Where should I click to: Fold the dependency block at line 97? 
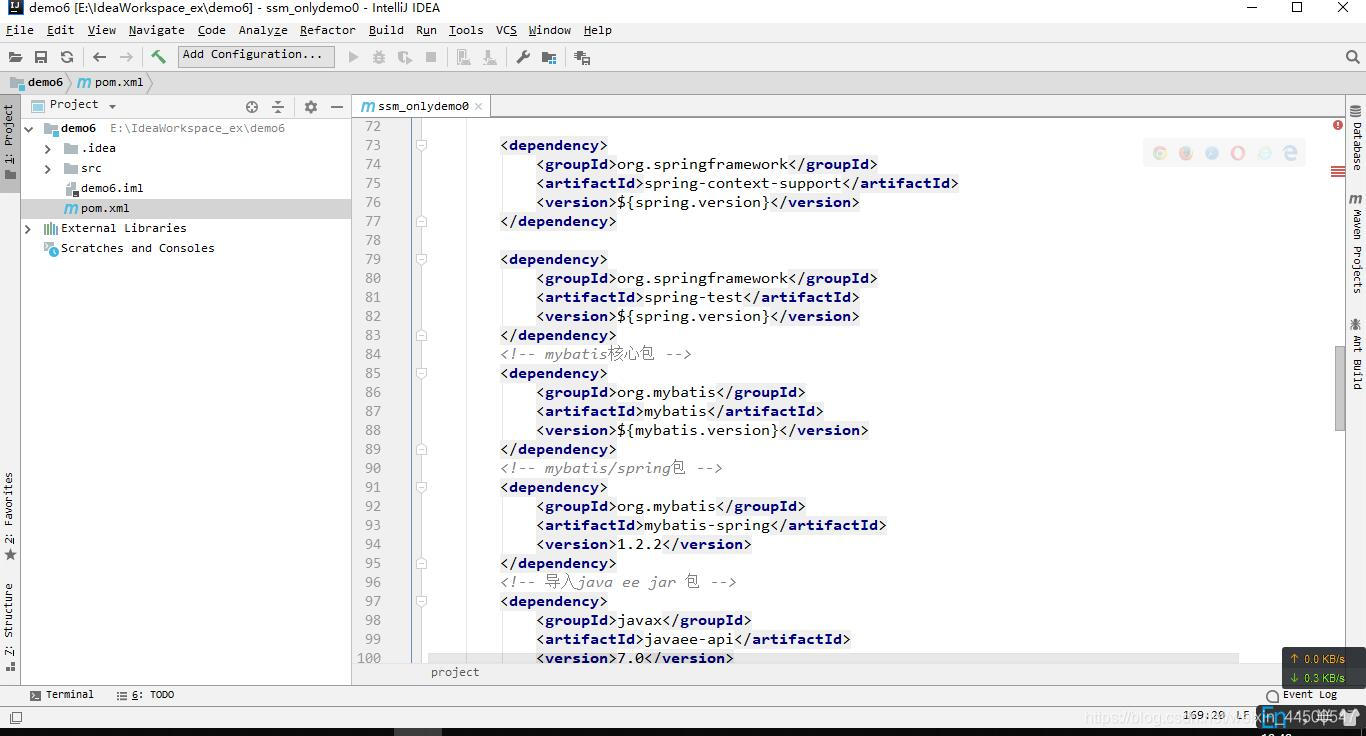(421, 601)
